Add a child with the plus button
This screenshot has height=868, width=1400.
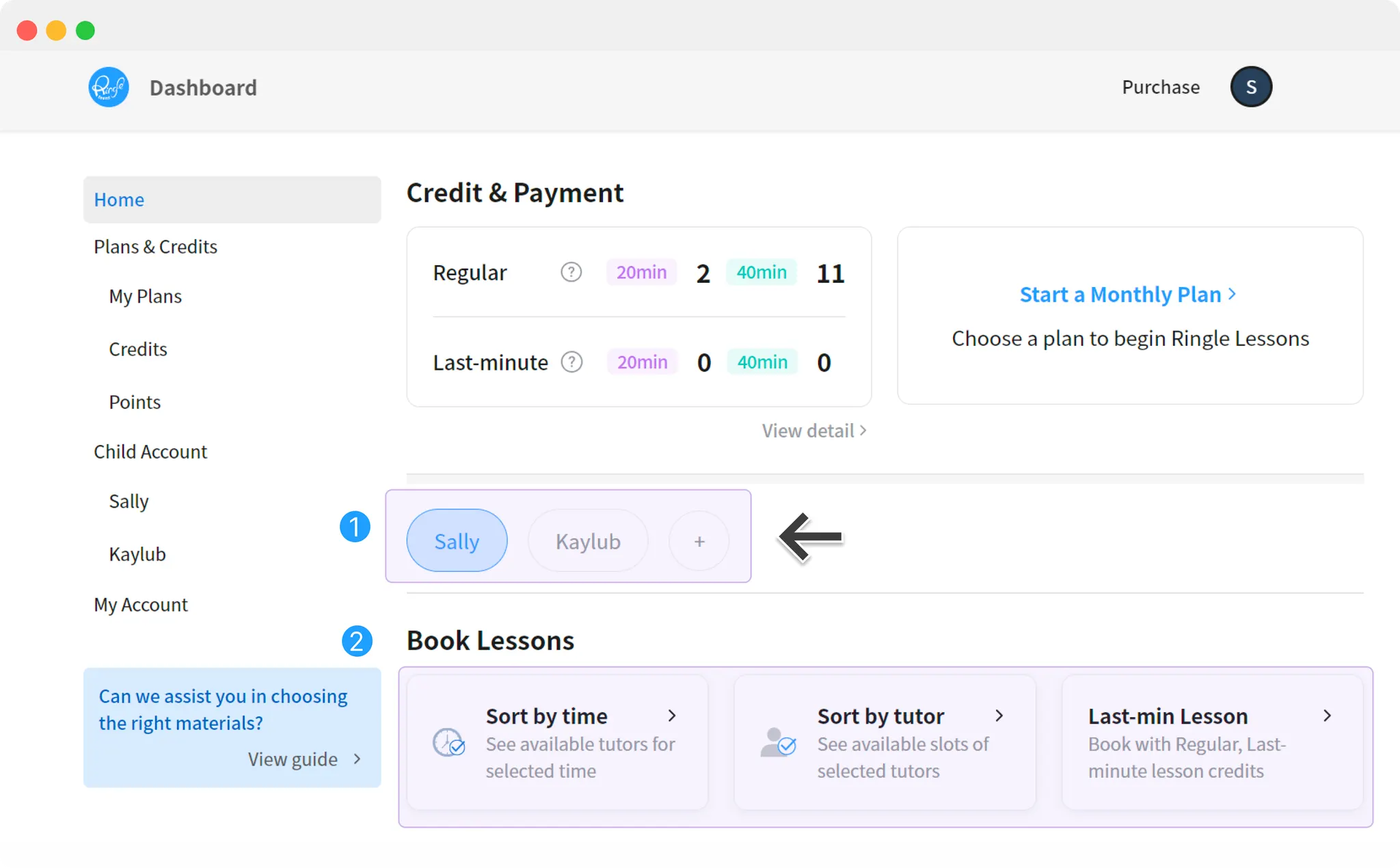coord(699,541)
